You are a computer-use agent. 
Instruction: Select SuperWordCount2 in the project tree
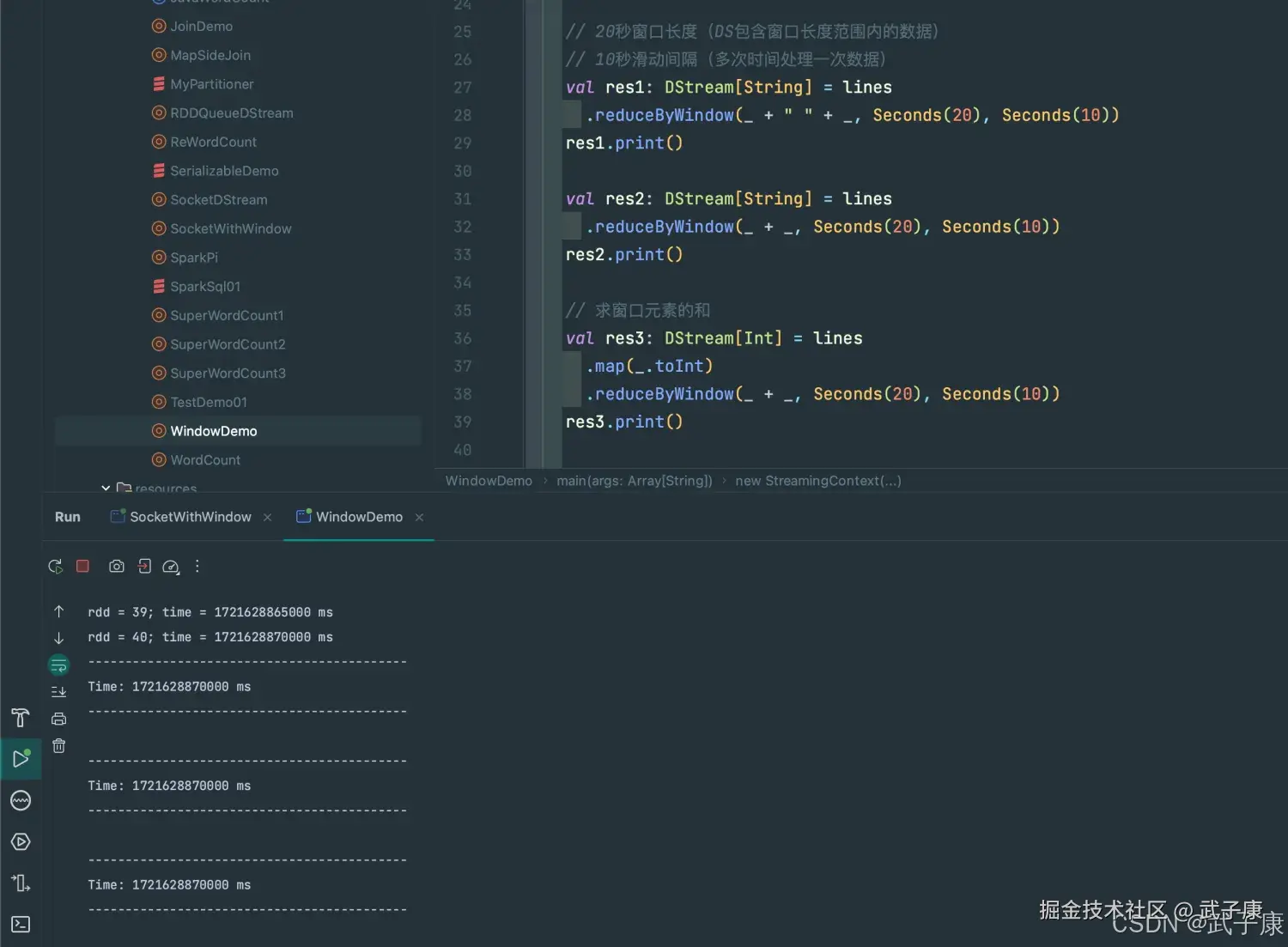pos(218,344)
